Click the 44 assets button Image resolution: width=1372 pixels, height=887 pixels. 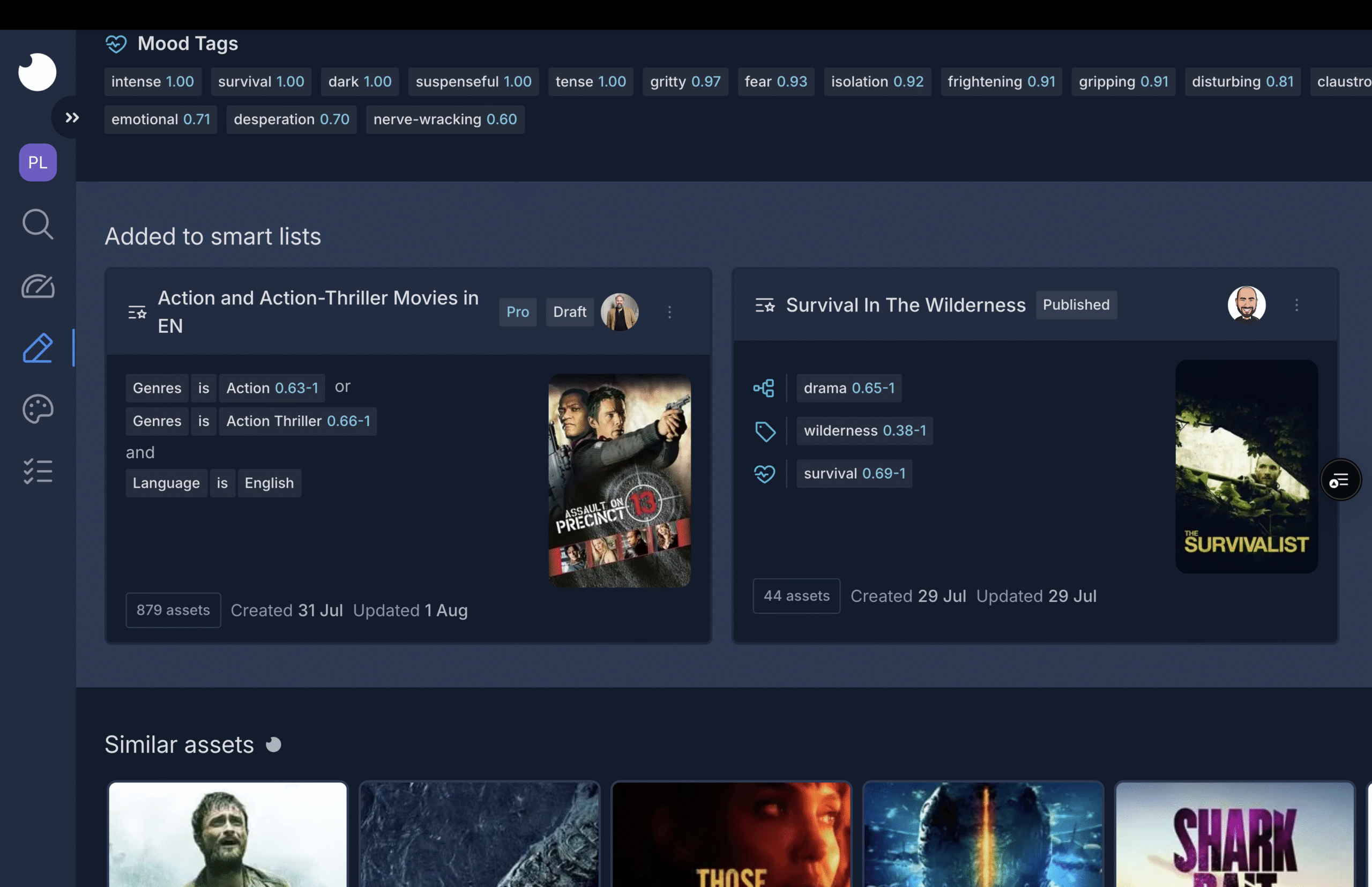[796, 595]
